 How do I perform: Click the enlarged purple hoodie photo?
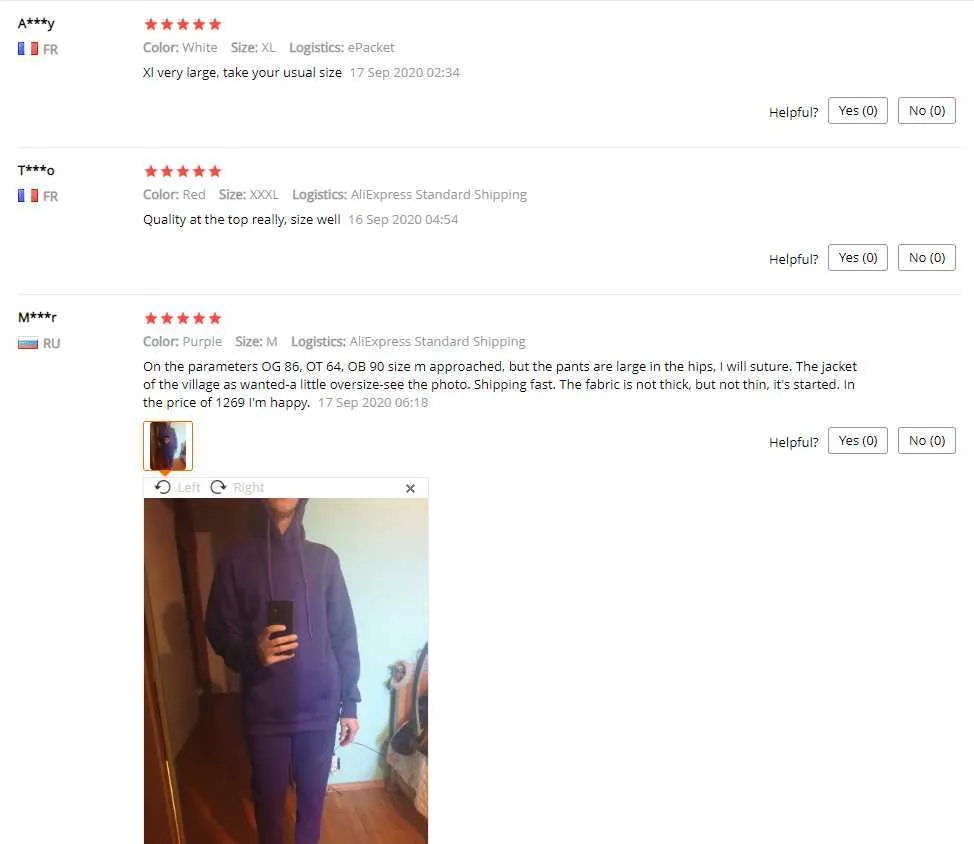286,671
